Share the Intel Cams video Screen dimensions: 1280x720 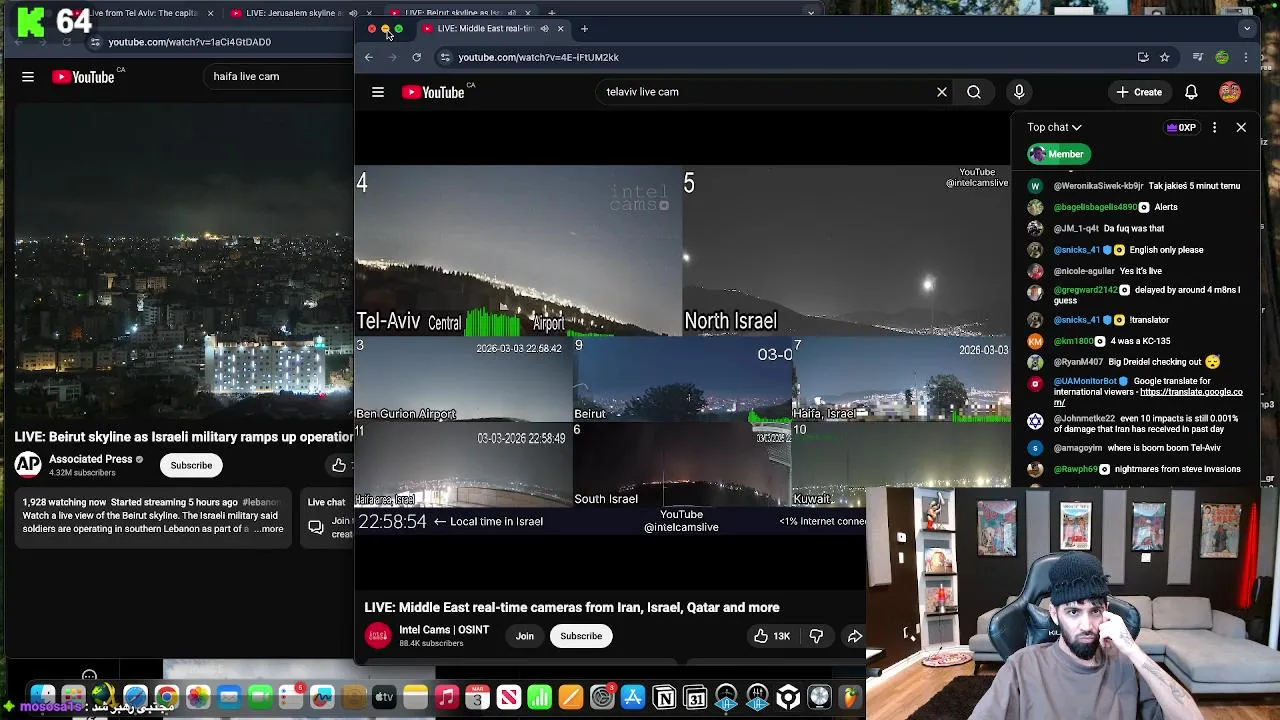tap(854, 636)
